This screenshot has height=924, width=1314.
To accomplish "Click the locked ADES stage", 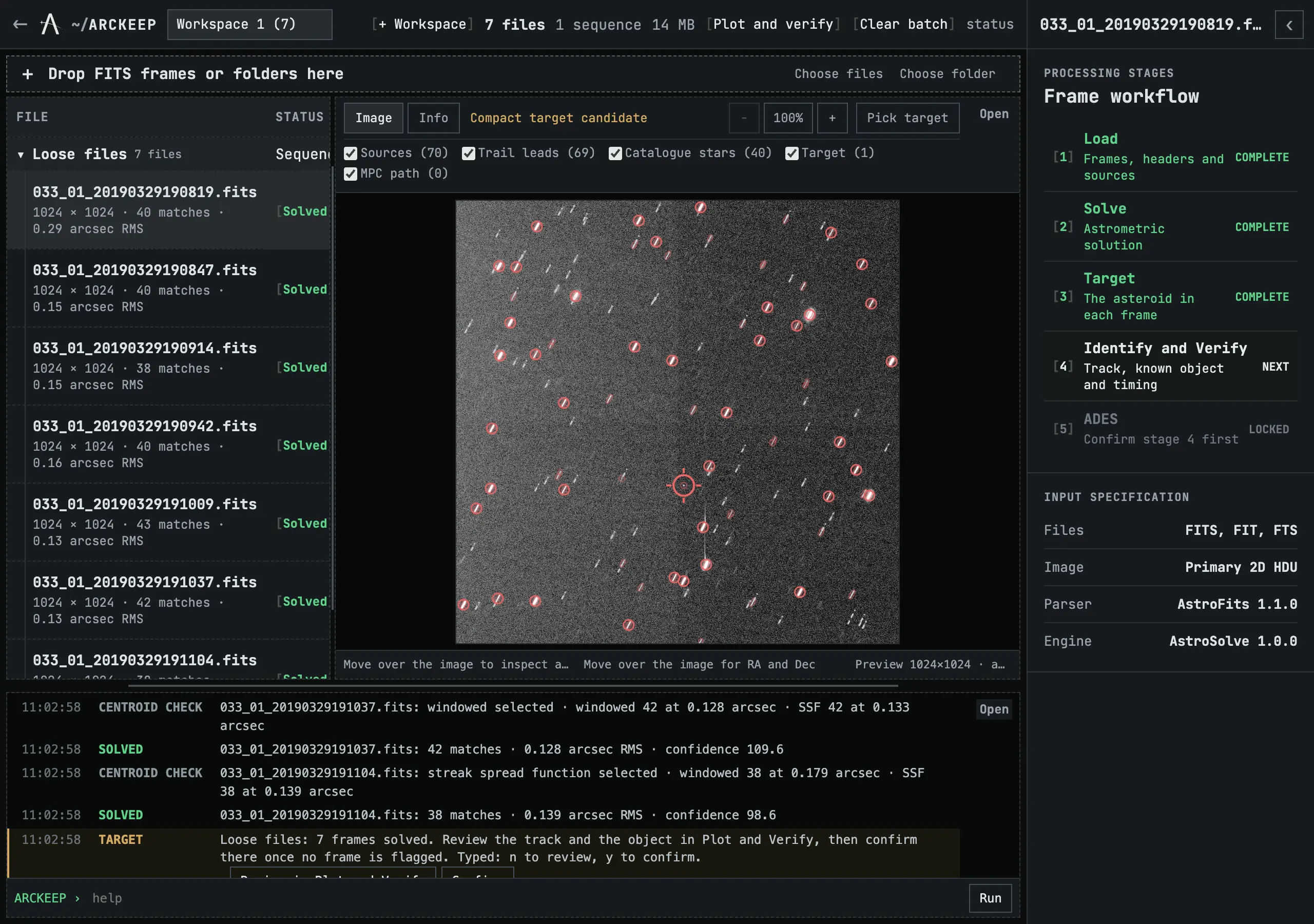I will coord(1170,429).
